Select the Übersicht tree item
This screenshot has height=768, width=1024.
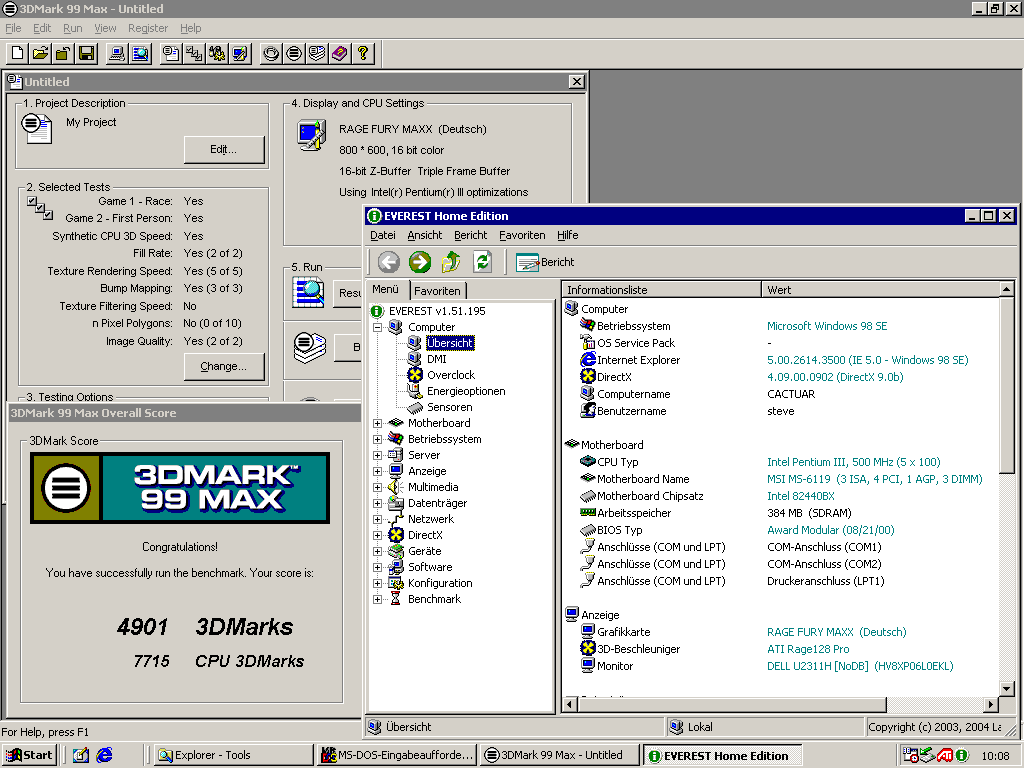point(450,343)
